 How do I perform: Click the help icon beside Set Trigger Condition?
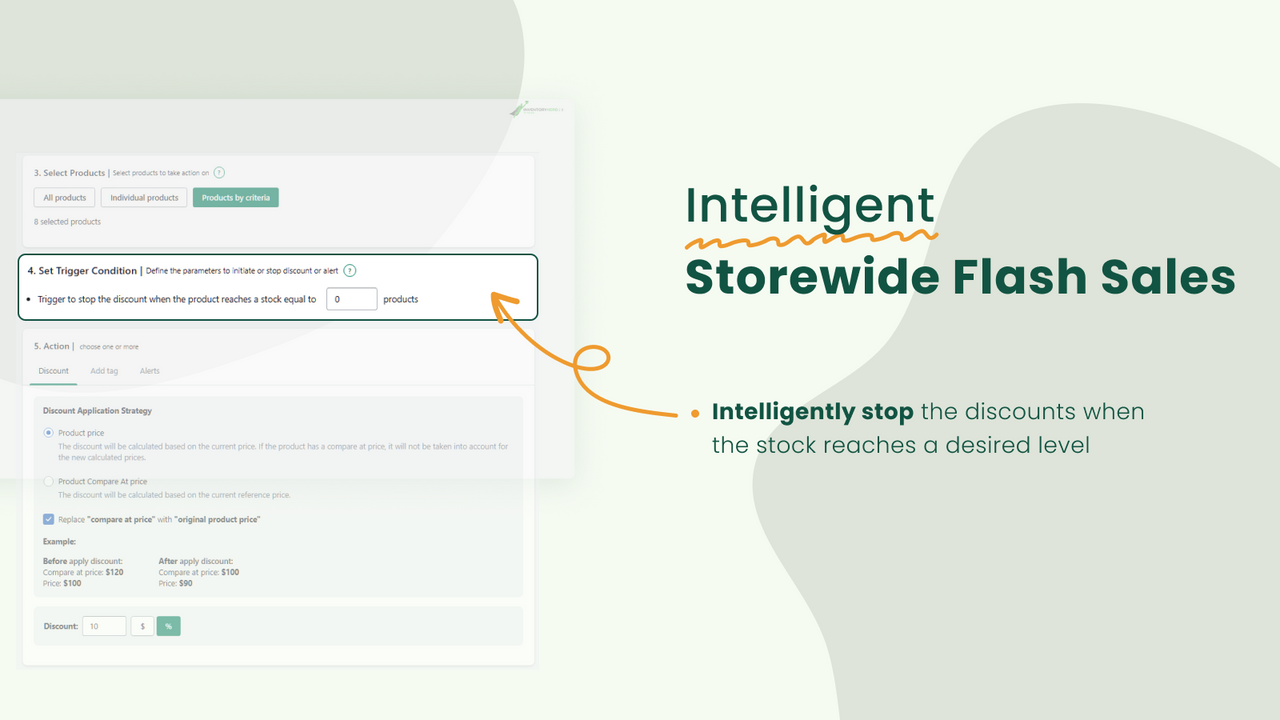[350, 270]
